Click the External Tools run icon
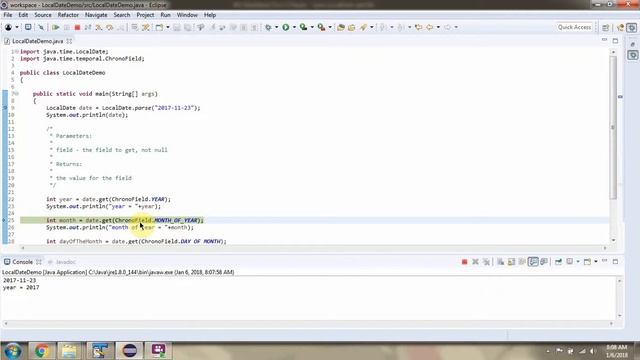640x360 pixels. pyautogui.click(x=322, y=27)
